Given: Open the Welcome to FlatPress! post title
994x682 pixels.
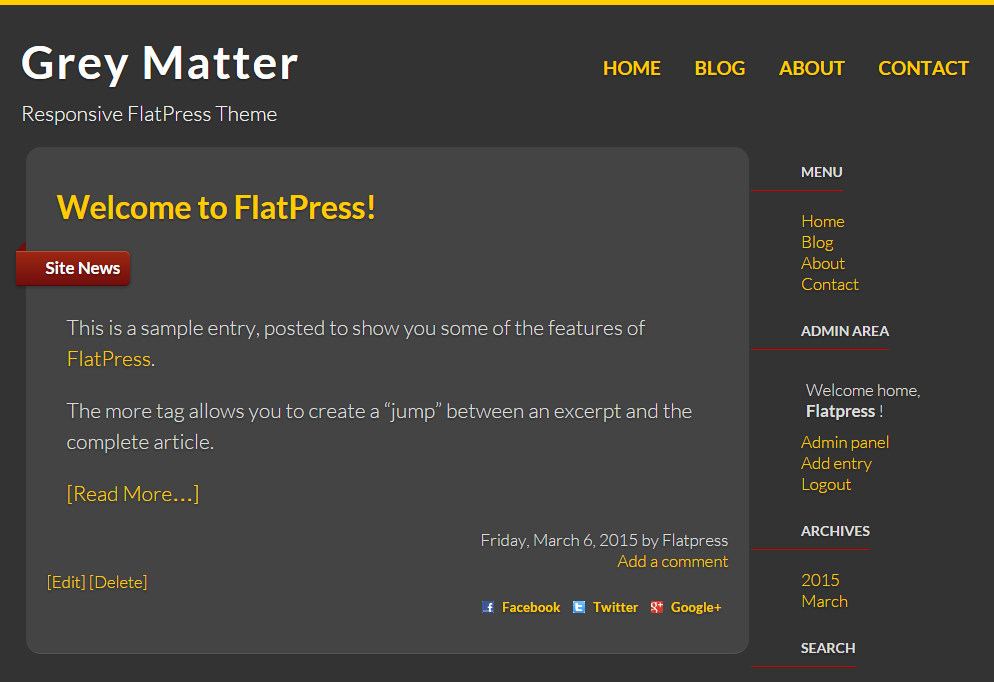Looking at the screenshot, I should (x=216, y=207).
